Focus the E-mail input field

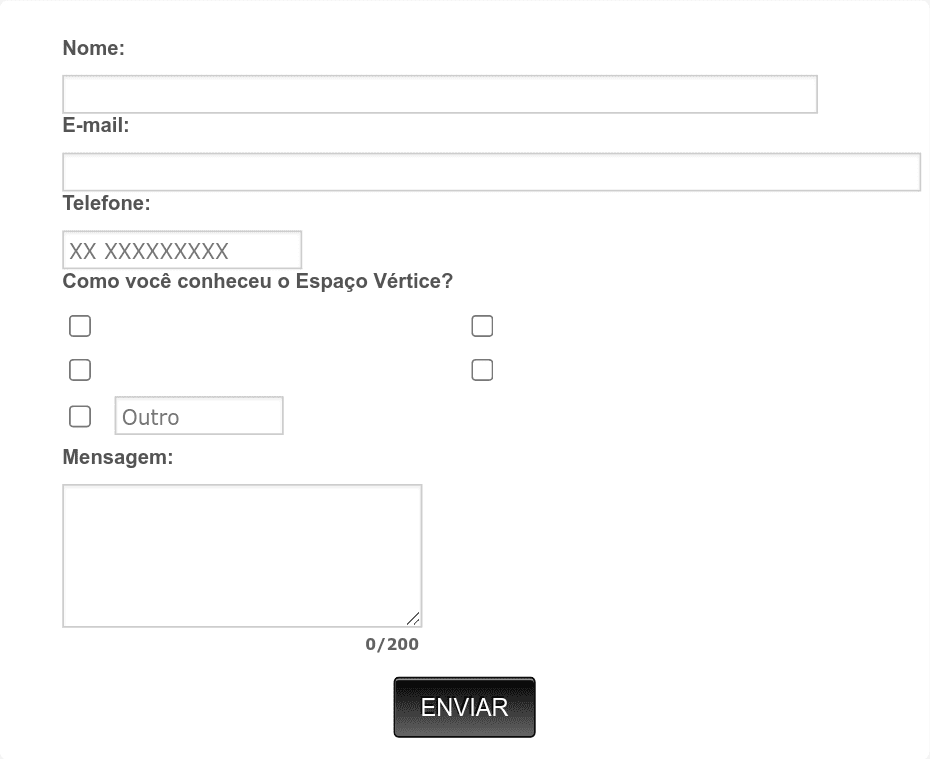point(491,172)
